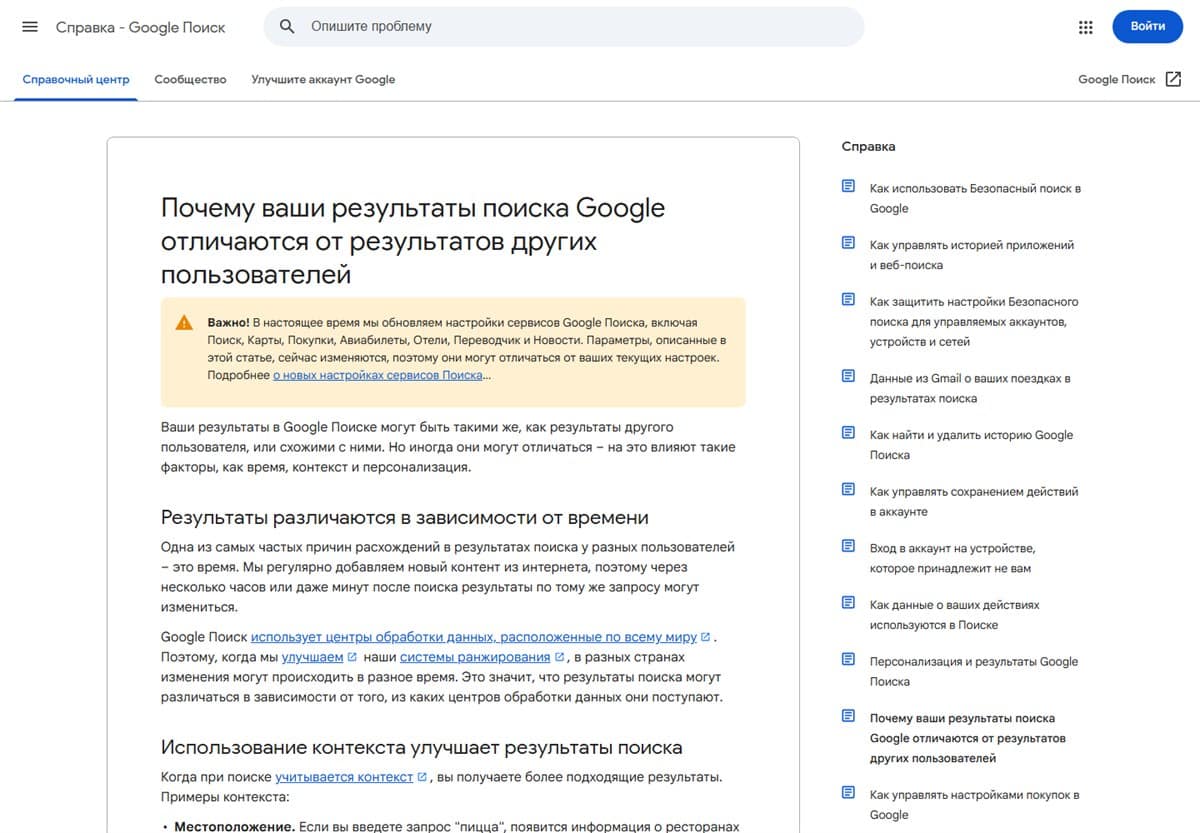Open the учитывается контекст link
The image size is (1200, 833).
click(x=344, y=777)
